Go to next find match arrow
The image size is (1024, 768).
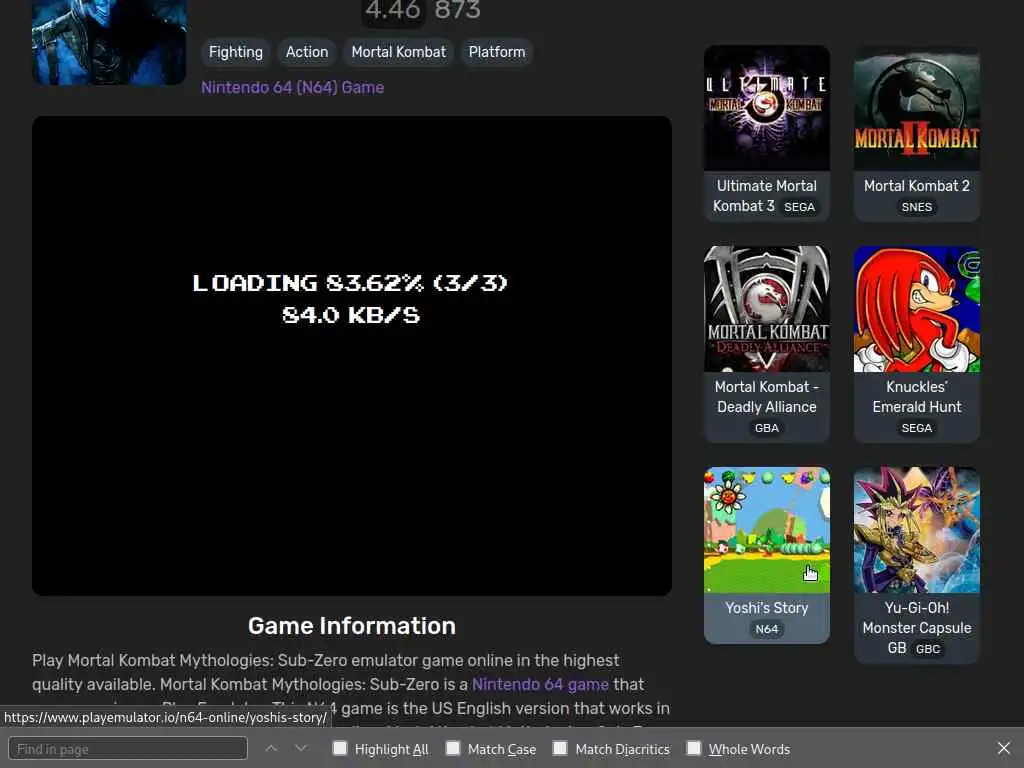pyautogui.click(x=300, y=748)
